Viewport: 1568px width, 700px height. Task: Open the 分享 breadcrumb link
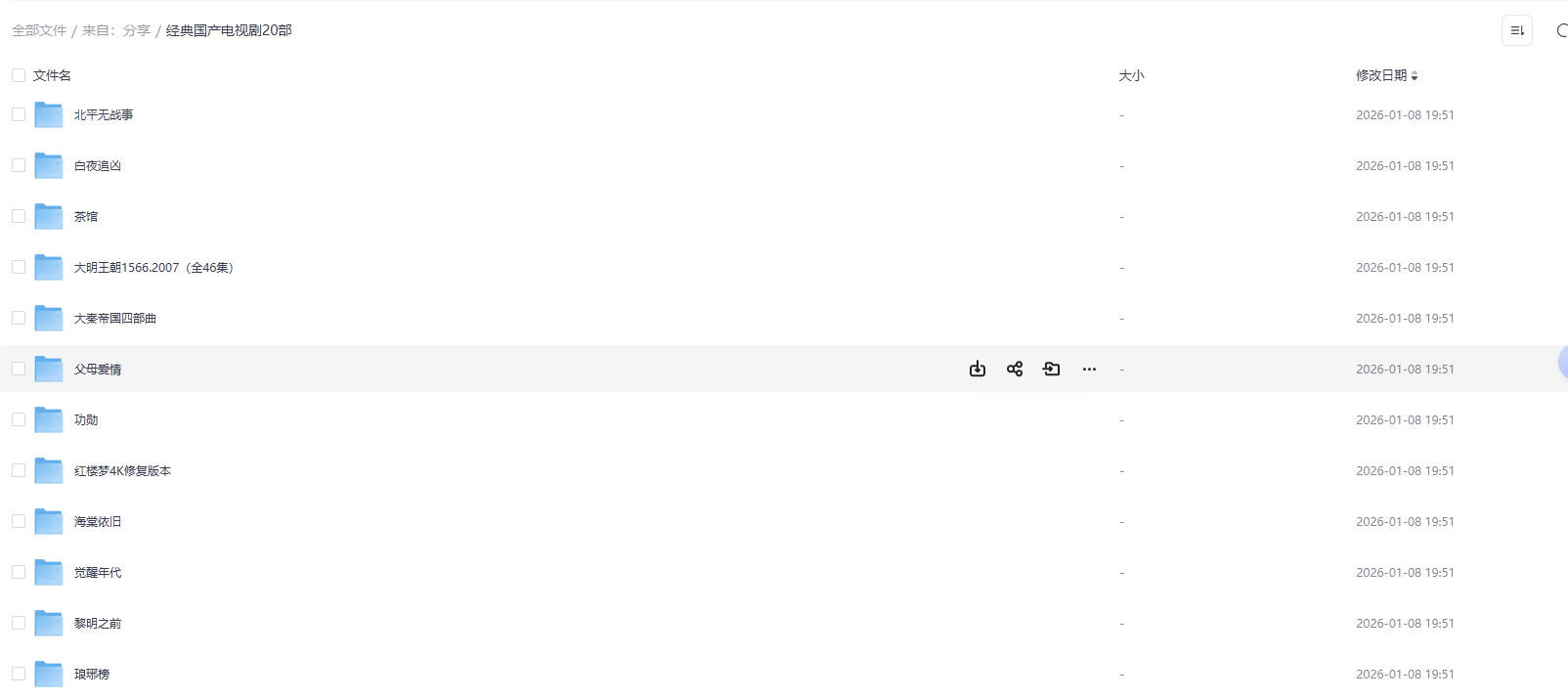(x=137, y=30)
